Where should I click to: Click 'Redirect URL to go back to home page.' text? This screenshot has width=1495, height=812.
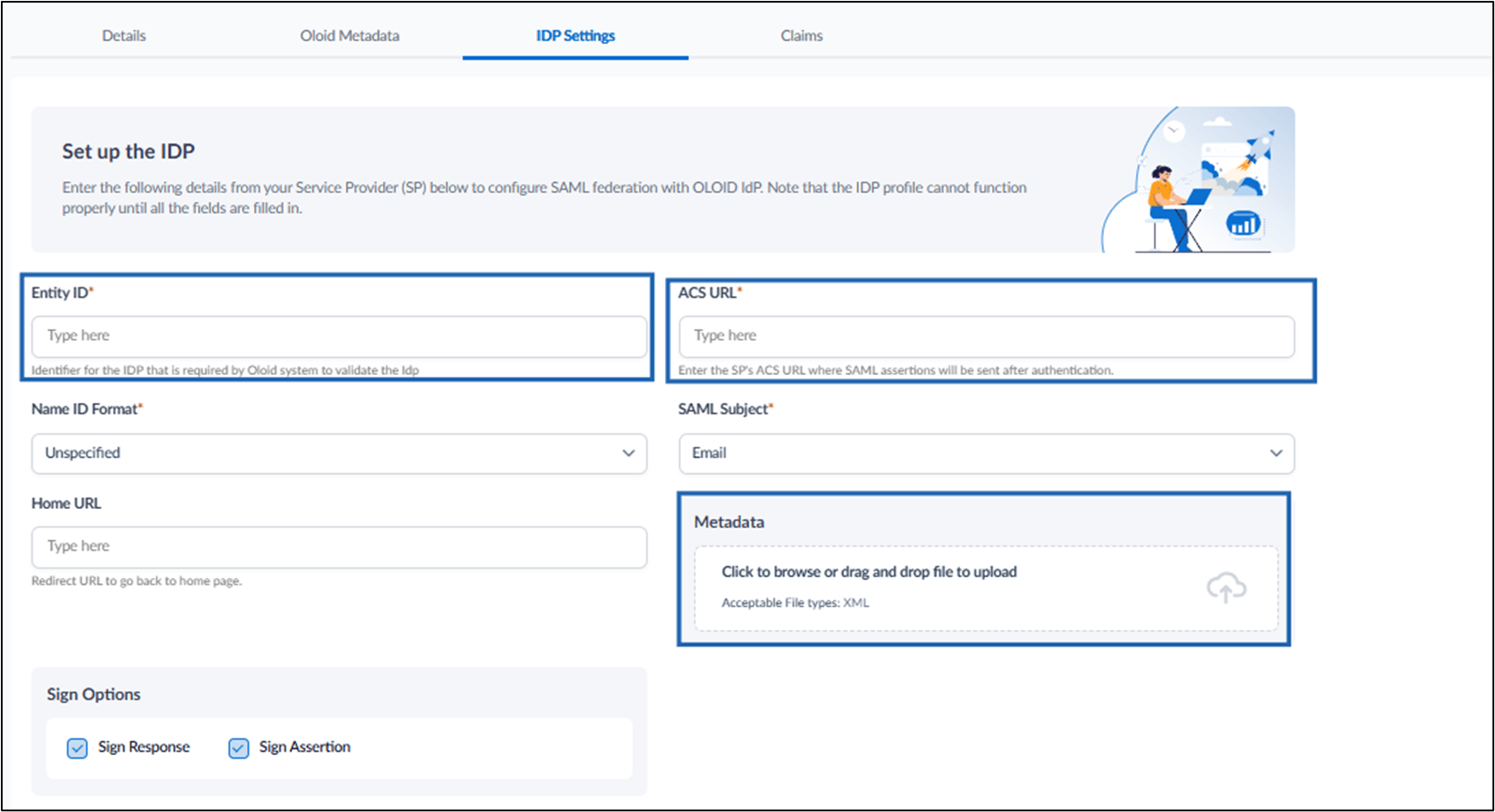pyautogui.click(x=137, y=581)
